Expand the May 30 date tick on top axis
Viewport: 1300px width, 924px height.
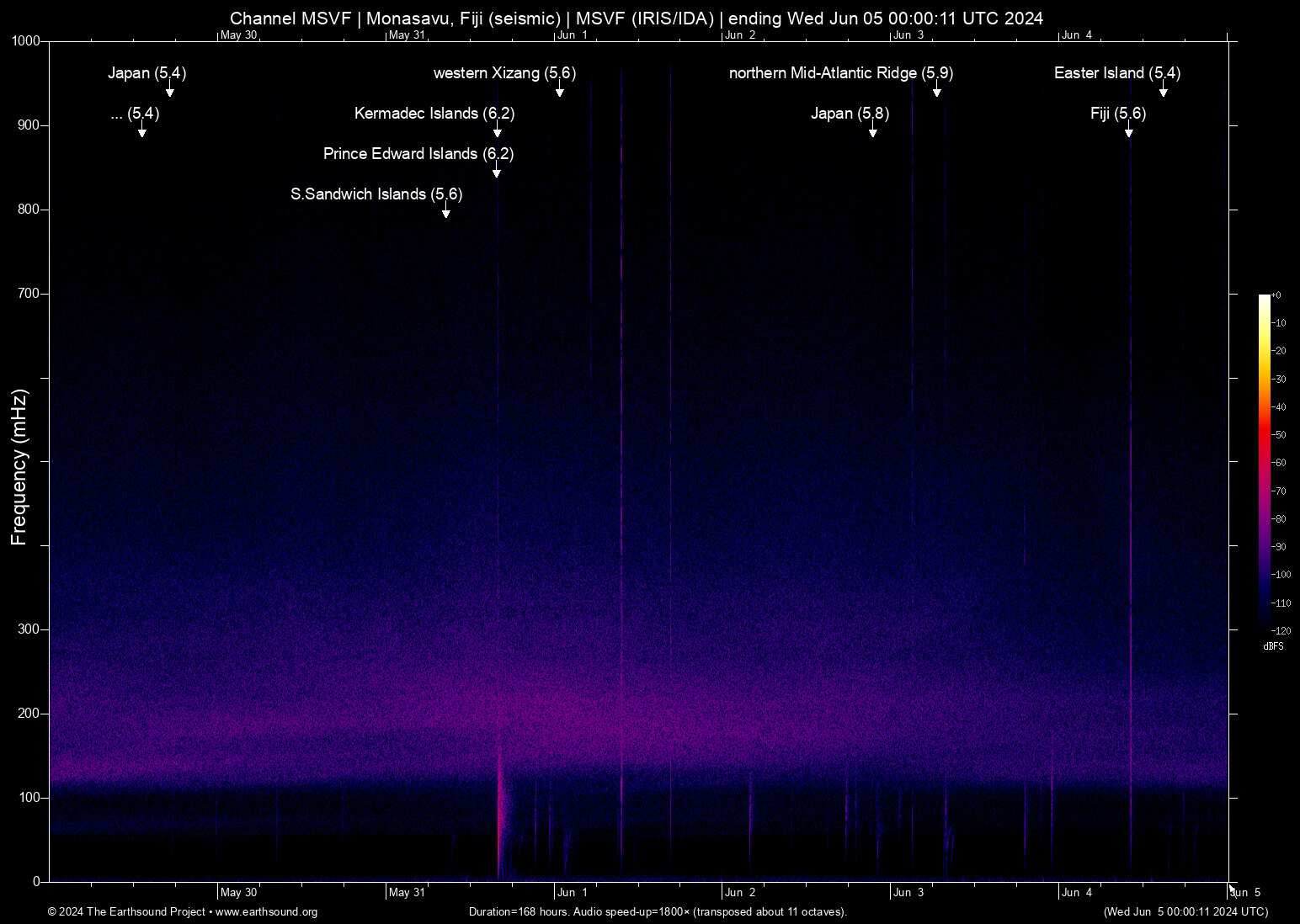[238, 35]
